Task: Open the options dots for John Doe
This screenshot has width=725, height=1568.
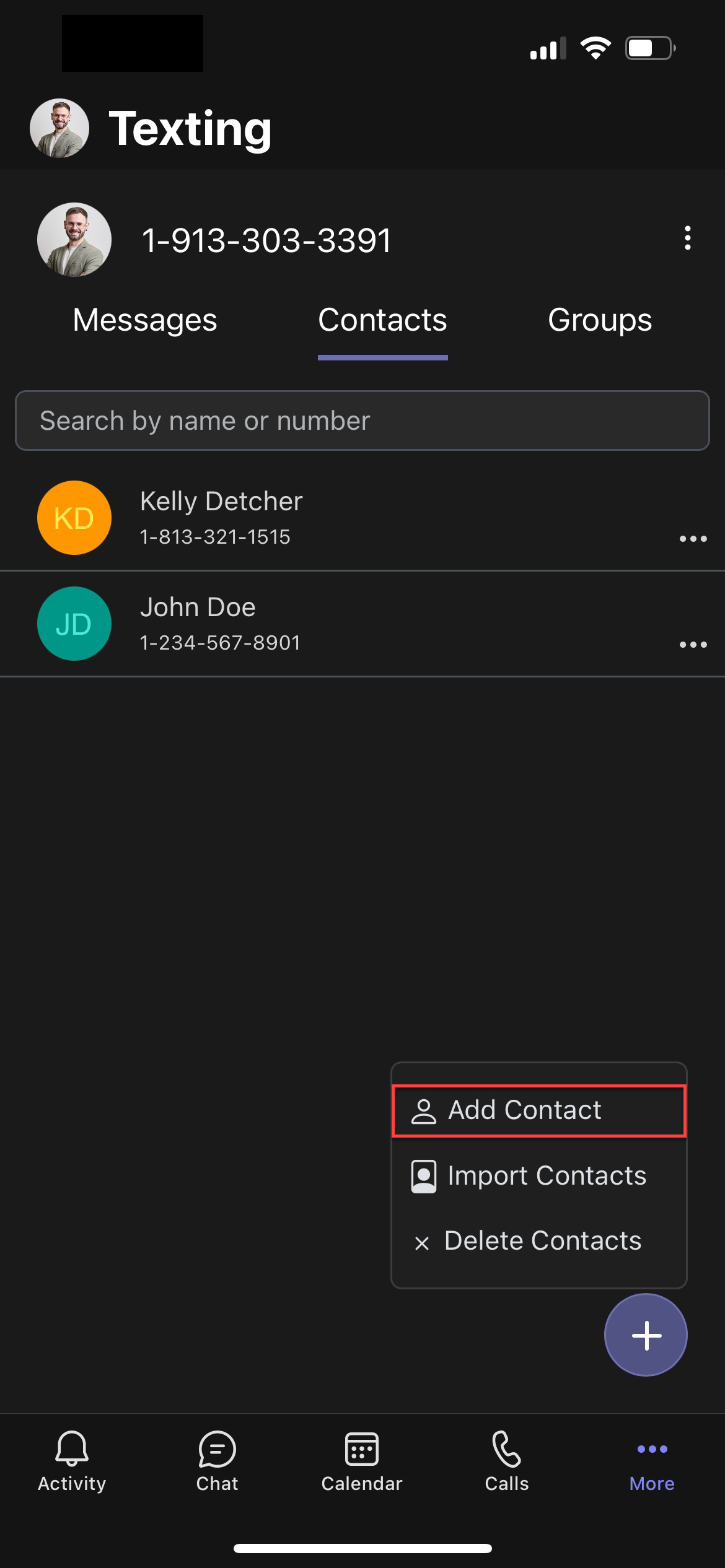Action: click(x=693, y=645)
